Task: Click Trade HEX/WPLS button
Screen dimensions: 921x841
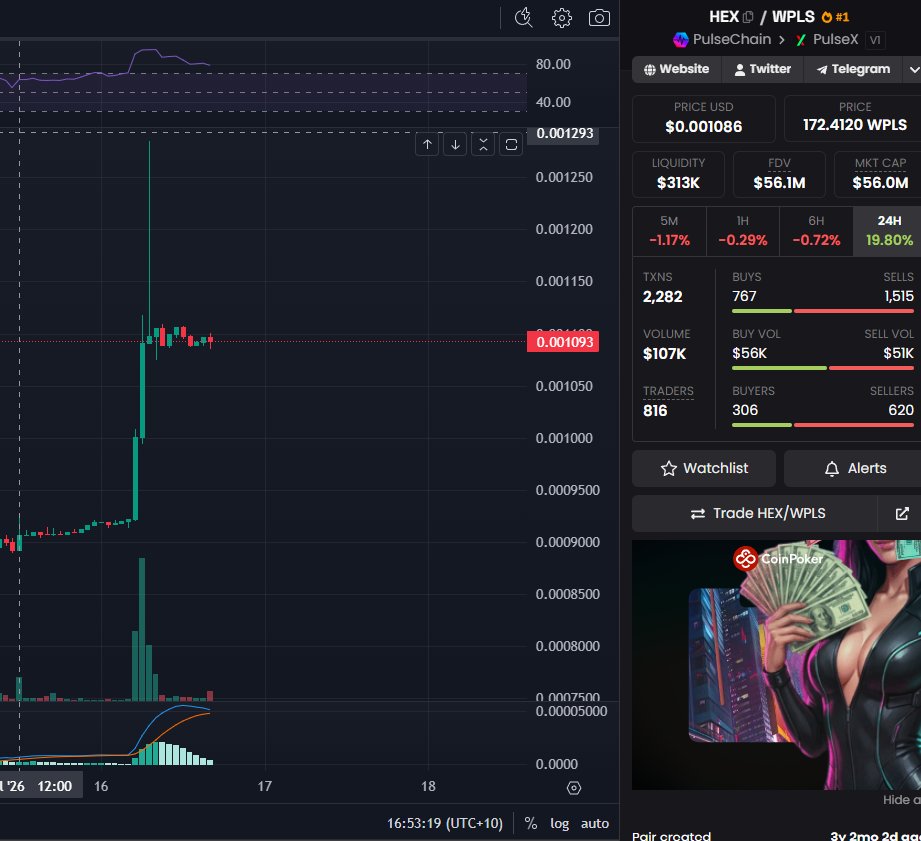Action: [755, 513]
